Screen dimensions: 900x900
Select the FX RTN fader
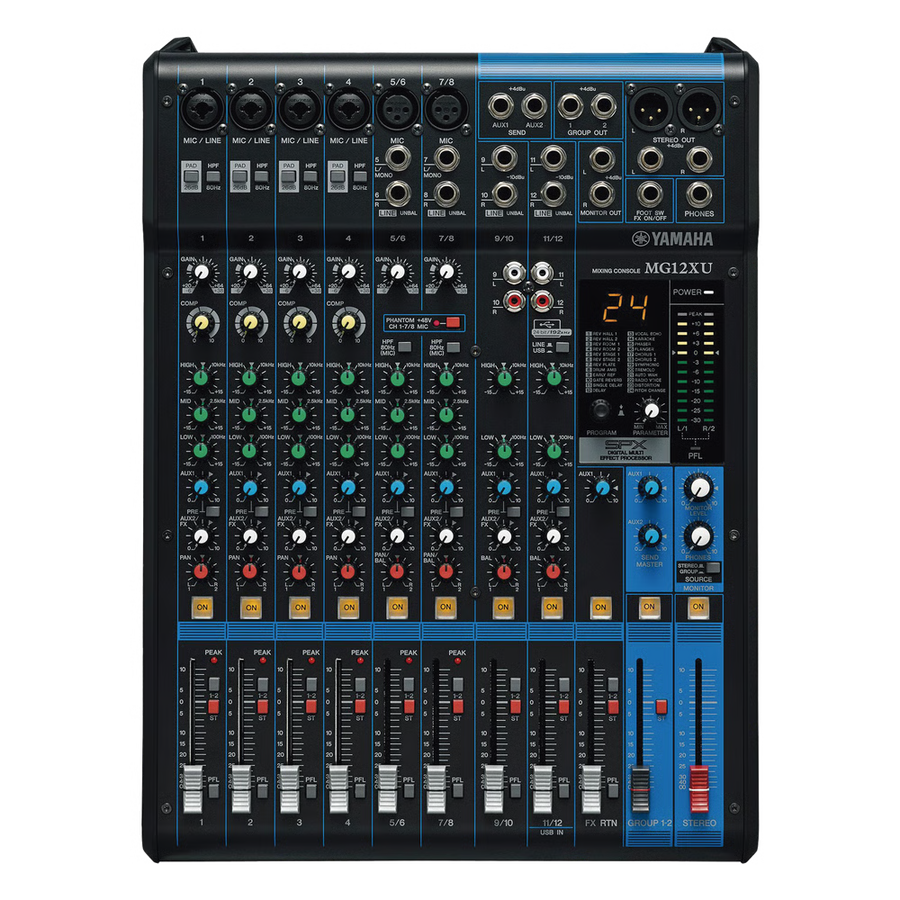click(592, 789)
